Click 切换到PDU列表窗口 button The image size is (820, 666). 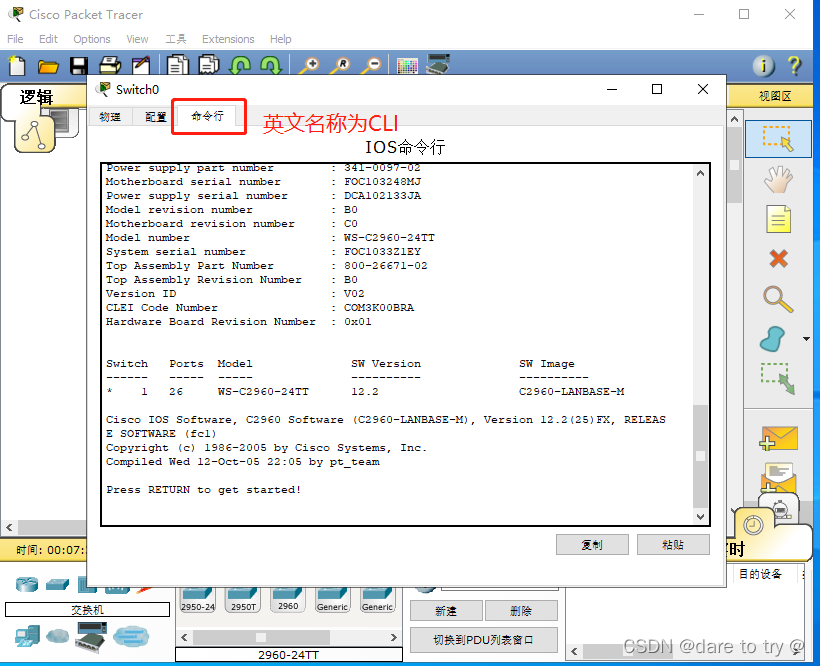[484, 640]
